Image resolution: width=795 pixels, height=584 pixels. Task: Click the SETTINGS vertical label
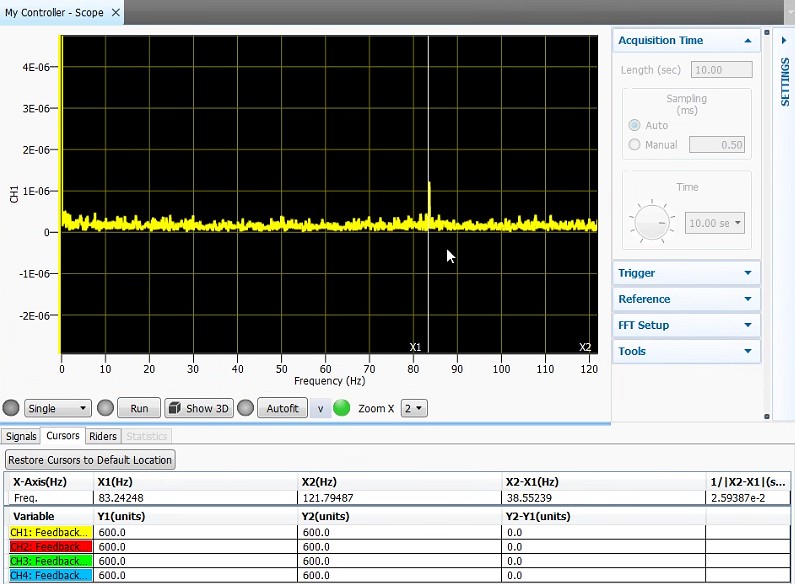[x=785, y=82]
